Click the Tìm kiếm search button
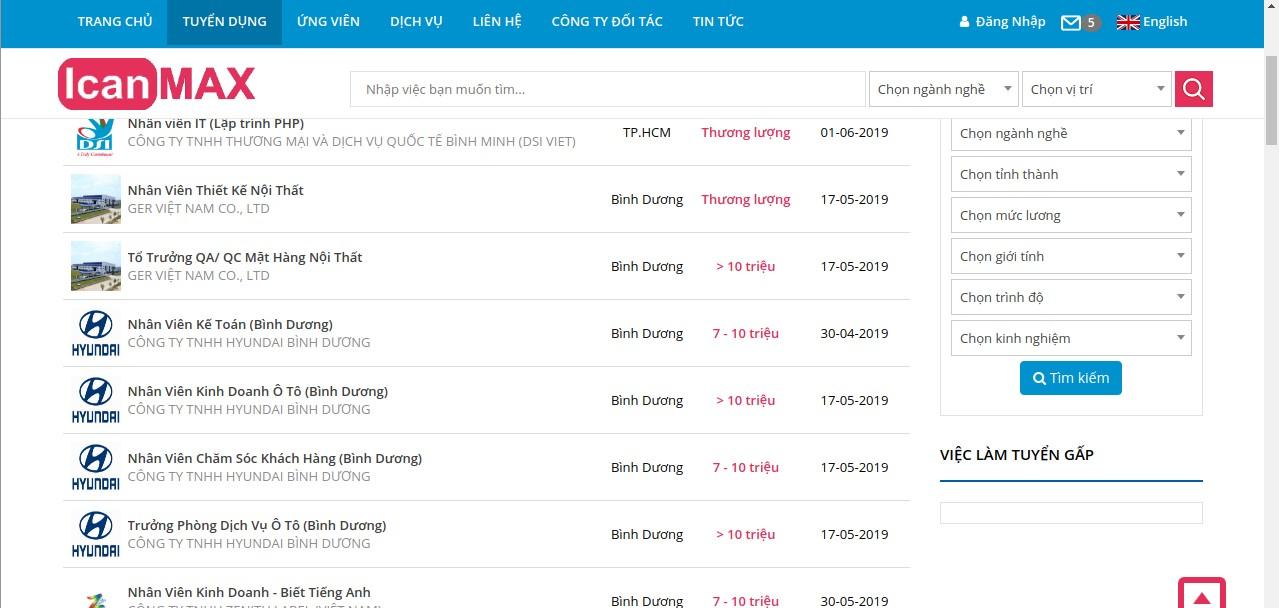The image size is (1279, 608). coord(1071,378)
